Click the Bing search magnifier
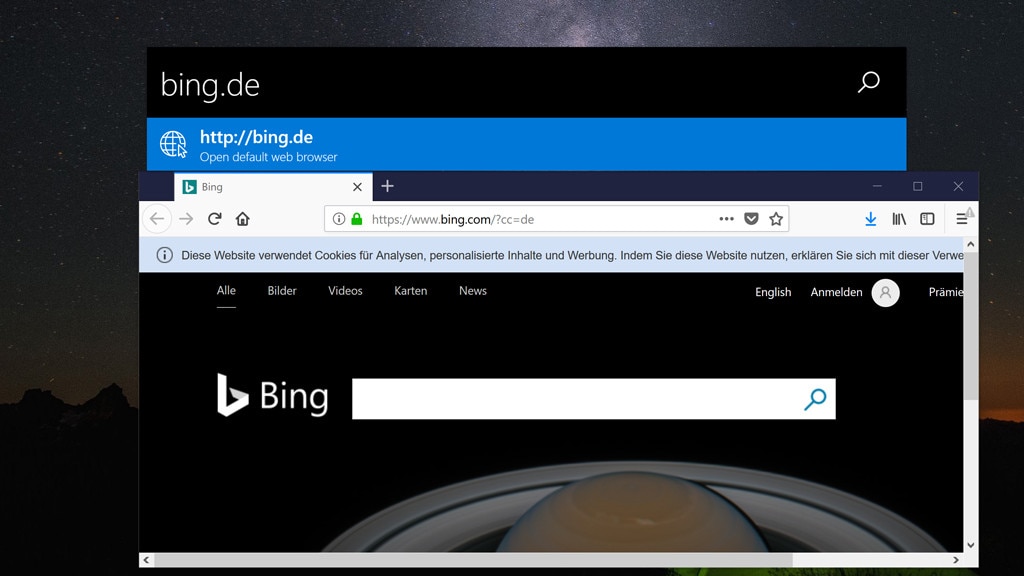 pos(813,398)
